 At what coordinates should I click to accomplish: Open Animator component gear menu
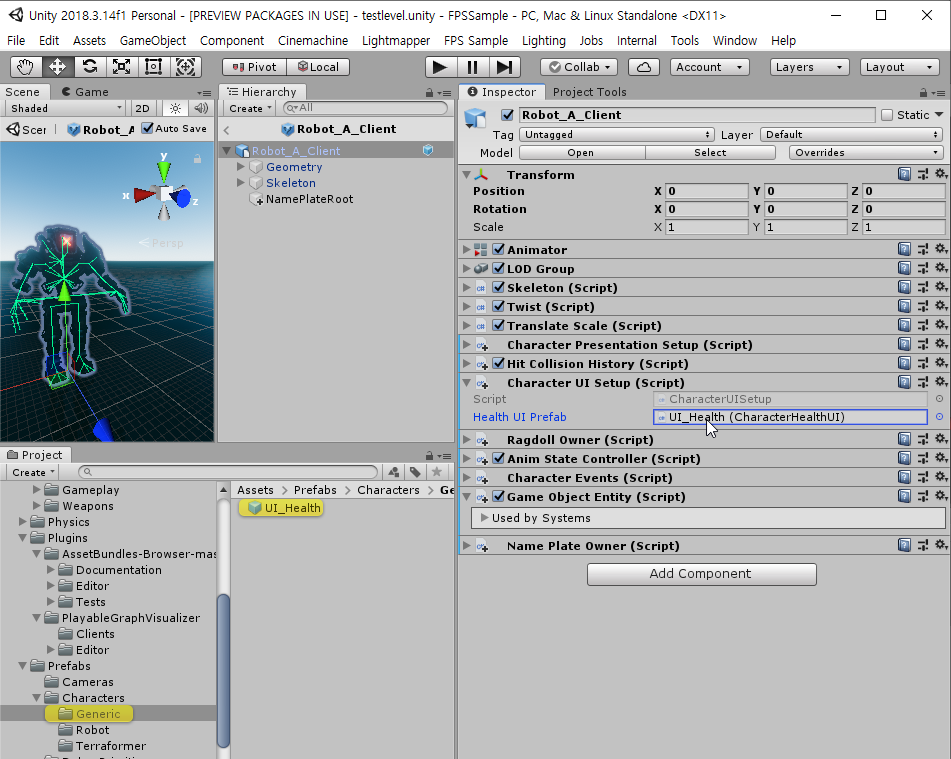[940, 249]
